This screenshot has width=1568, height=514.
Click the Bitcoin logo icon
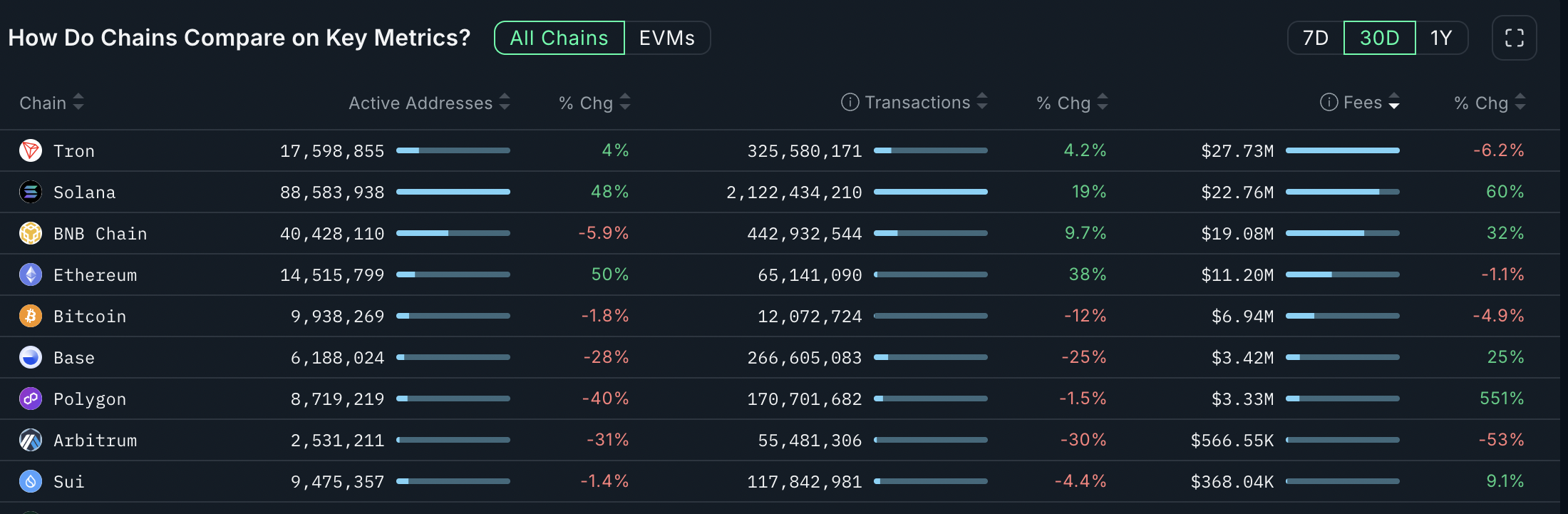pyautogui.click(x=30, y=316)
